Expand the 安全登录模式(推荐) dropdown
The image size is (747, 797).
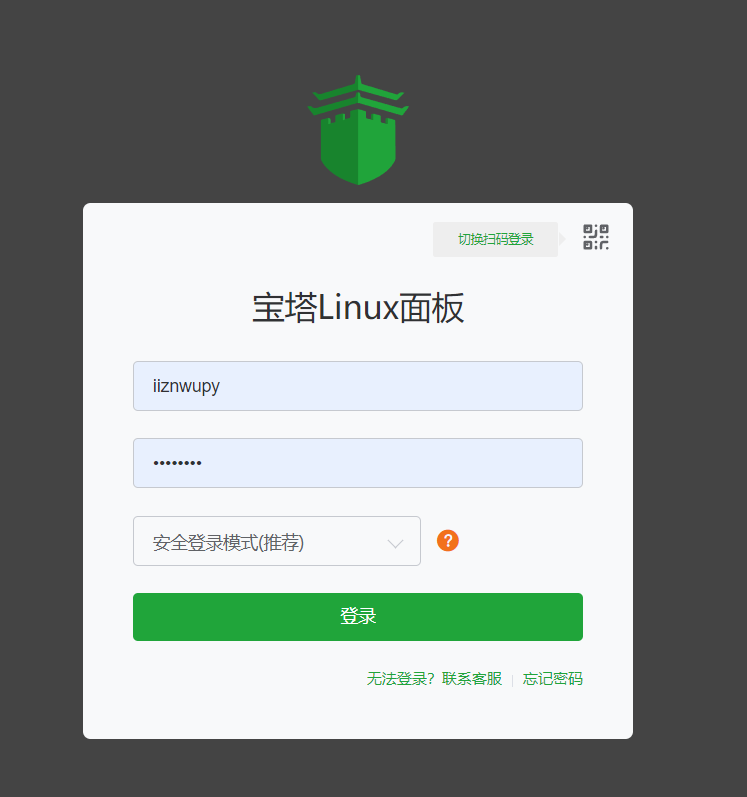[x=277, y=541]
